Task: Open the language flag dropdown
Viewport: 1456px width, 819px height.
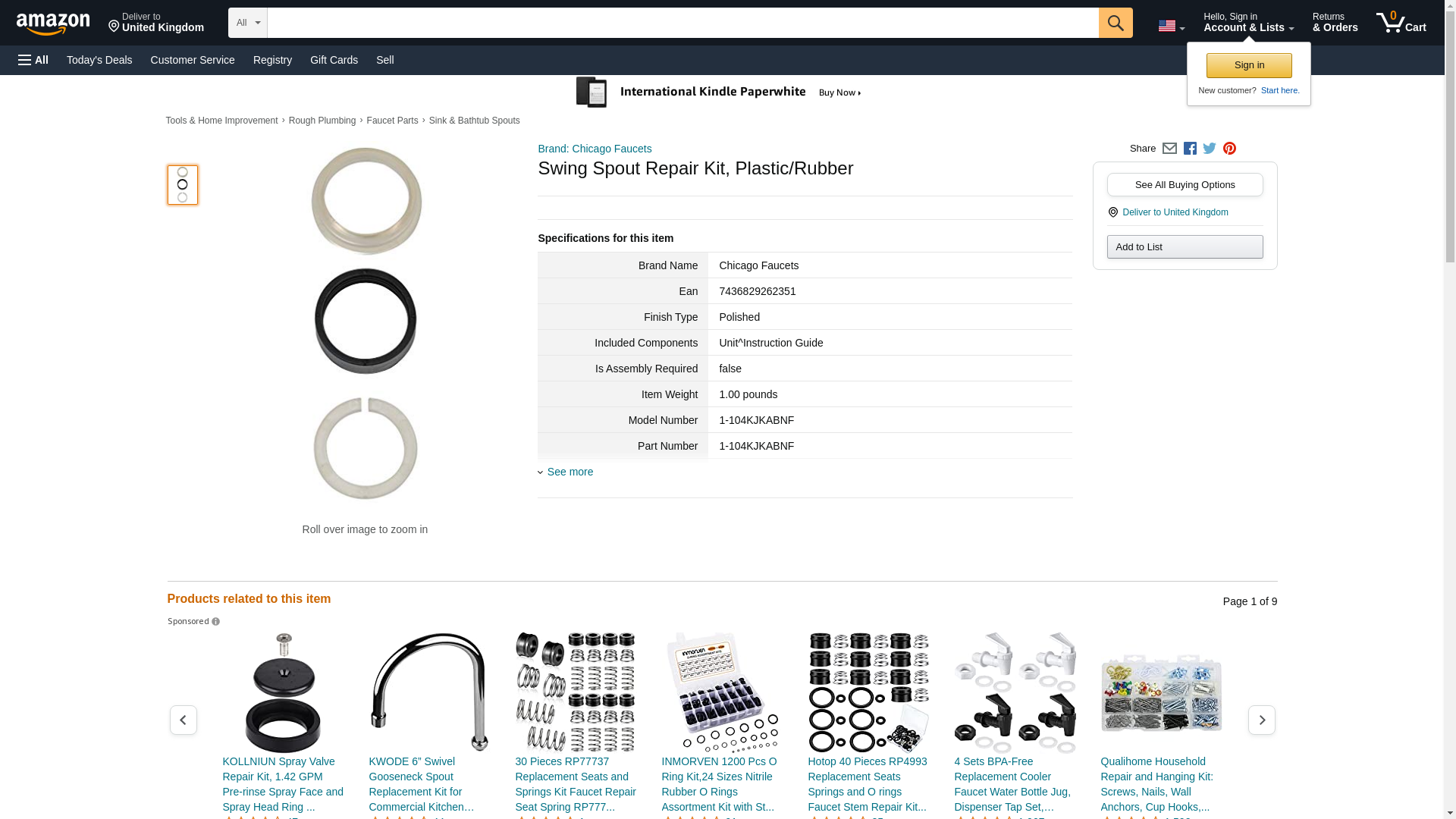Action: pos(1171,26)
